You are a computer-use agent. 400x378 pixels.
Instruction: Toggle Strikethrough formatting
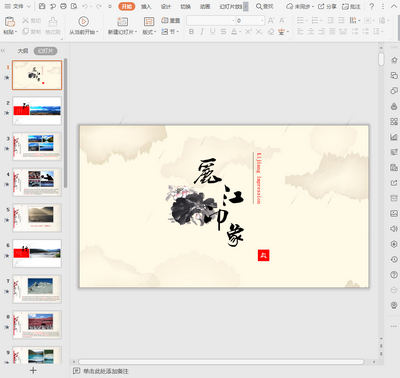(223, 32)
